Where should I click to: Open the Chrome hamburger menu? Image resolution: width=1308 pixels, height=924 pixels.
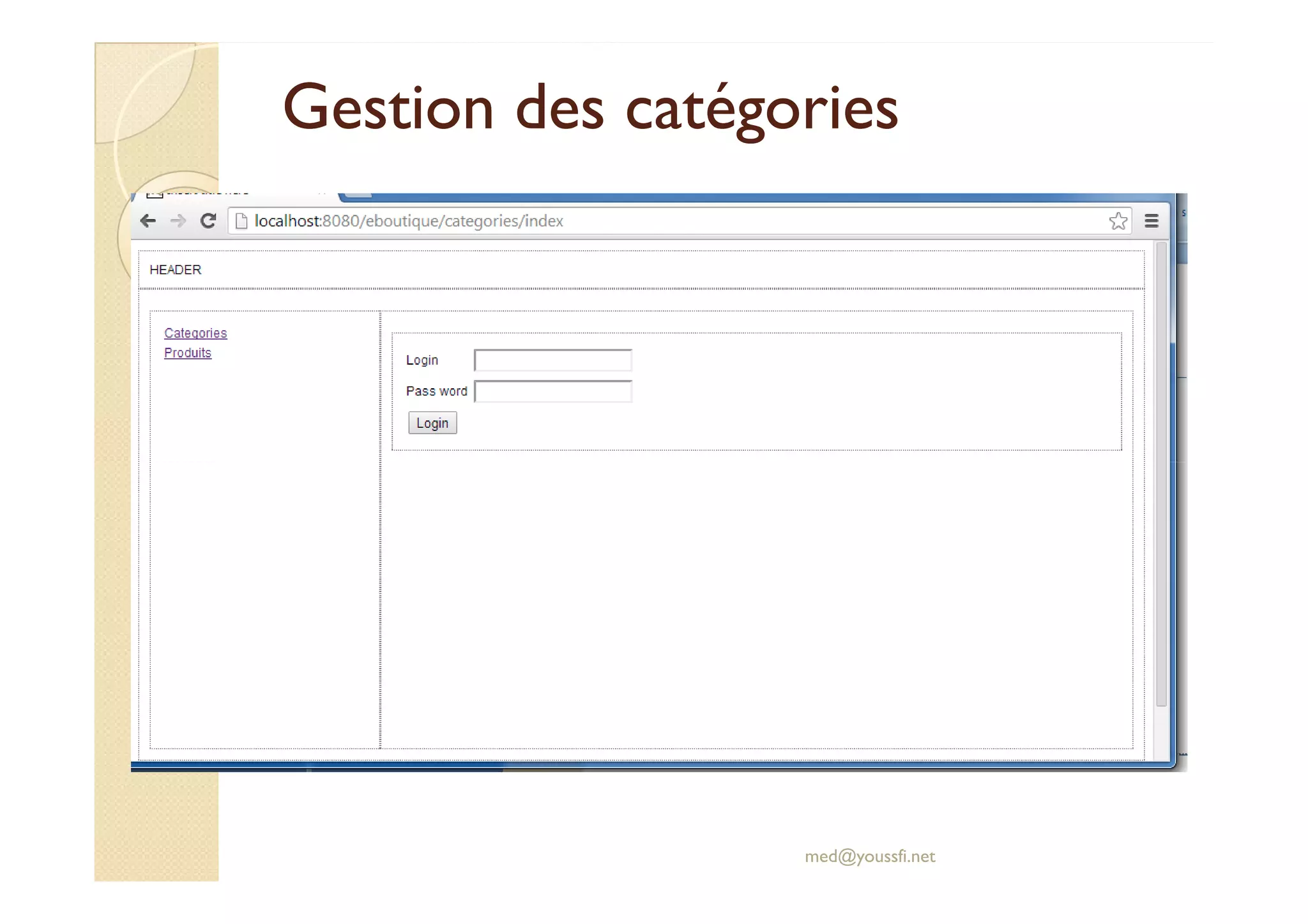[1152, 221]
